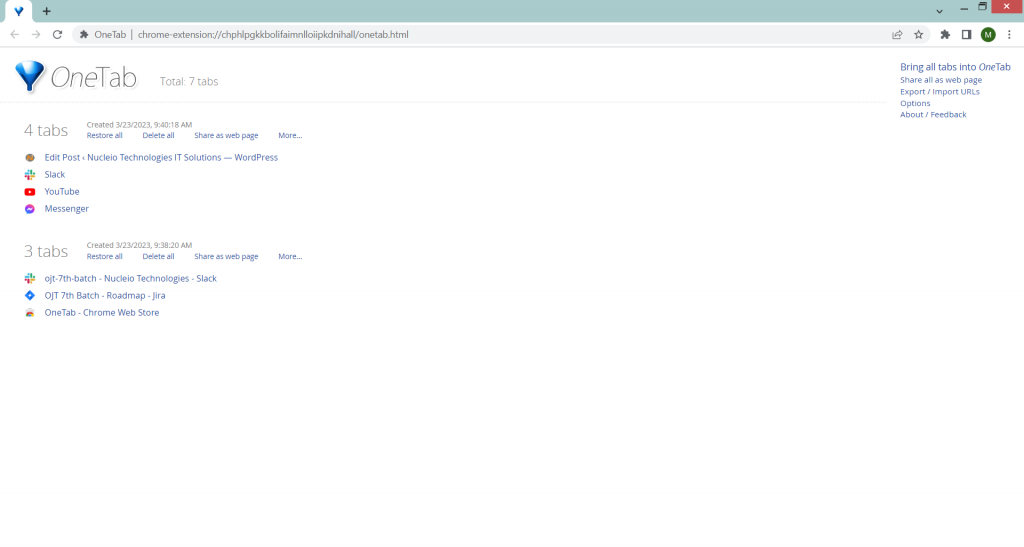Image resolution: width=1024 pixels, height=547 pixels.
Task: Click the Total: 7 tabs text
Action: (x=189, y=82)
